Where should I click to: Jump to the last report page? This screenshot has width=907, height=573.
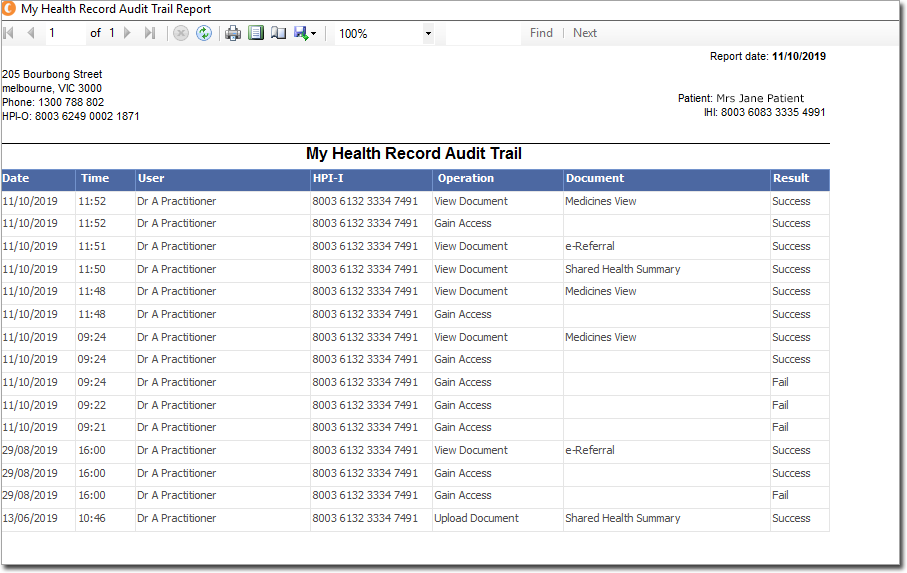coord(150,33)
